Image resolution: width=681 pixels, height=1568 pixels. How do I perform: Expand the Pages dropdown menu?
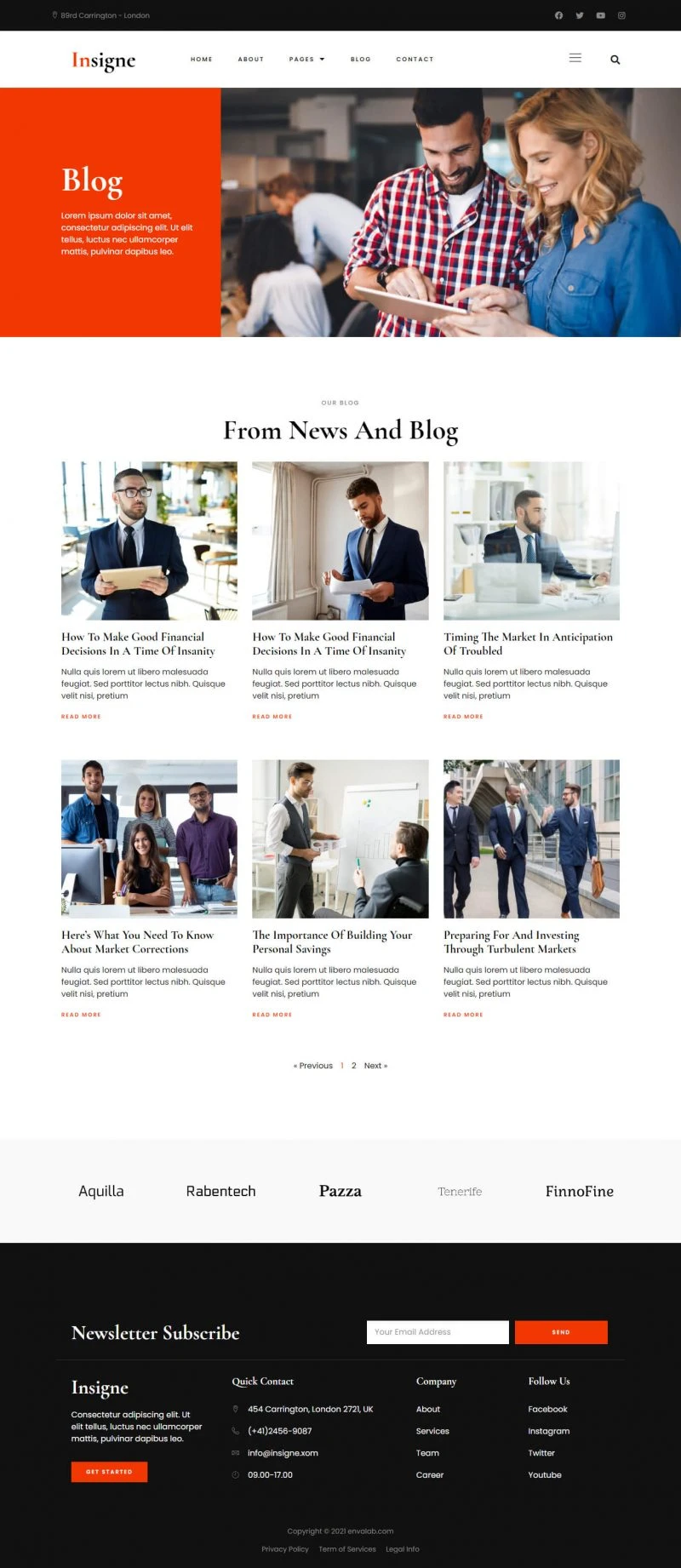coord(306,60)
